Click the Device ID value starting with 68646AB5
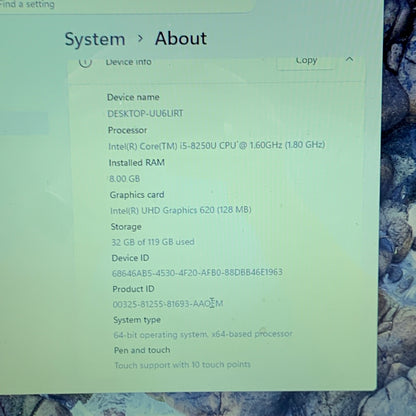The image size is (416, 416). point(197,273)
